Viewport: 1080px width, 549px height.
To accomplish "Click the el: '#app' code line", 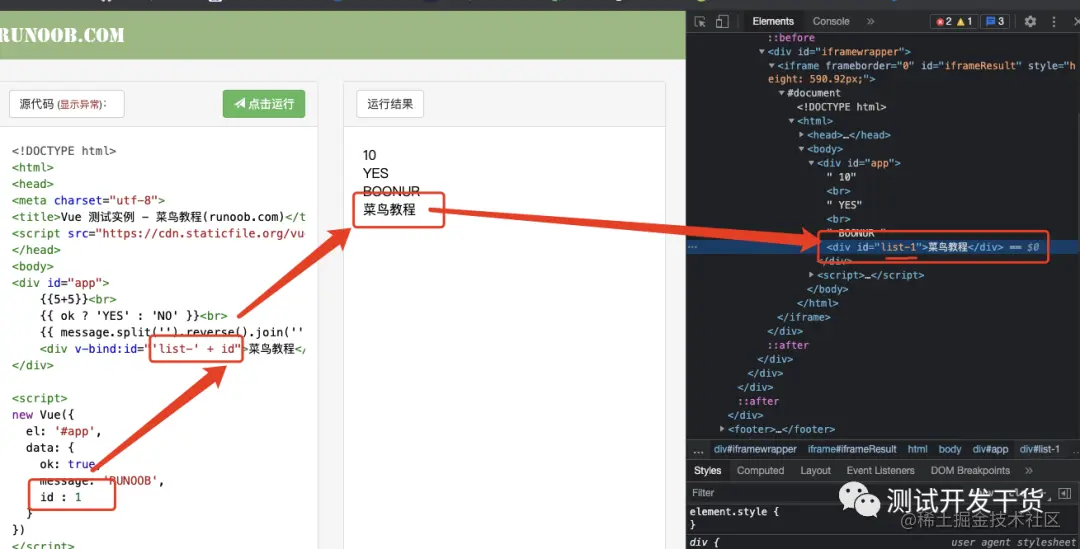I will tap(63, 431).
